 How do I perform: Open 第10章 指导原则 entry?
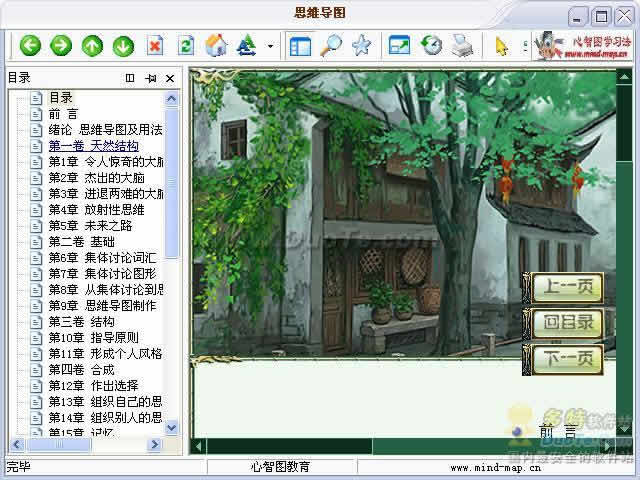[x=93, y=338]
